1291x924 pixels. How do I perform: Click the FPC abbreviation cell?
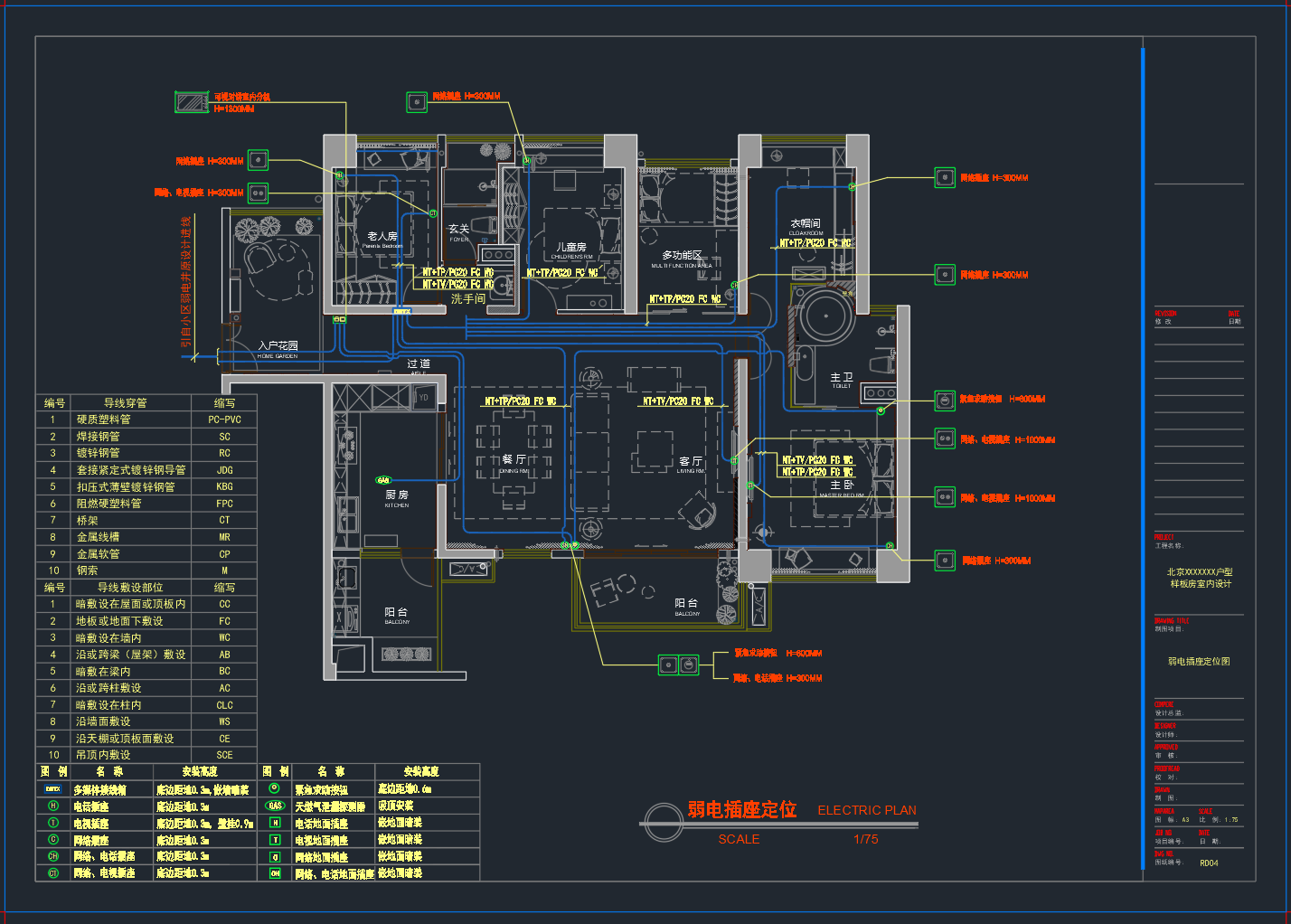224,504
